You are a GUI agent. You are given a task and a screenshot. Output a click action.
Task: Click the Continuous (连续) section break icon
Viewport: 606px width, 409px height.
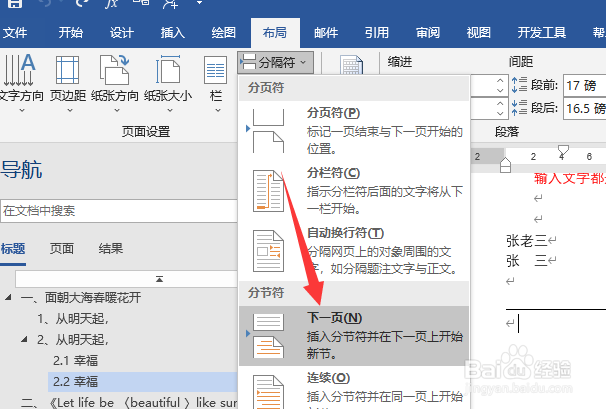click(x=268, y=392)
